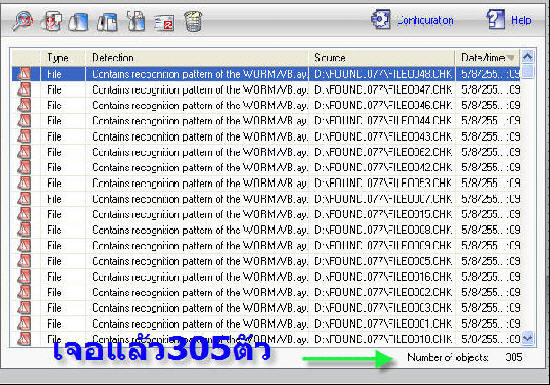Sort list by the Detection column header

click(x=197, y=58)
